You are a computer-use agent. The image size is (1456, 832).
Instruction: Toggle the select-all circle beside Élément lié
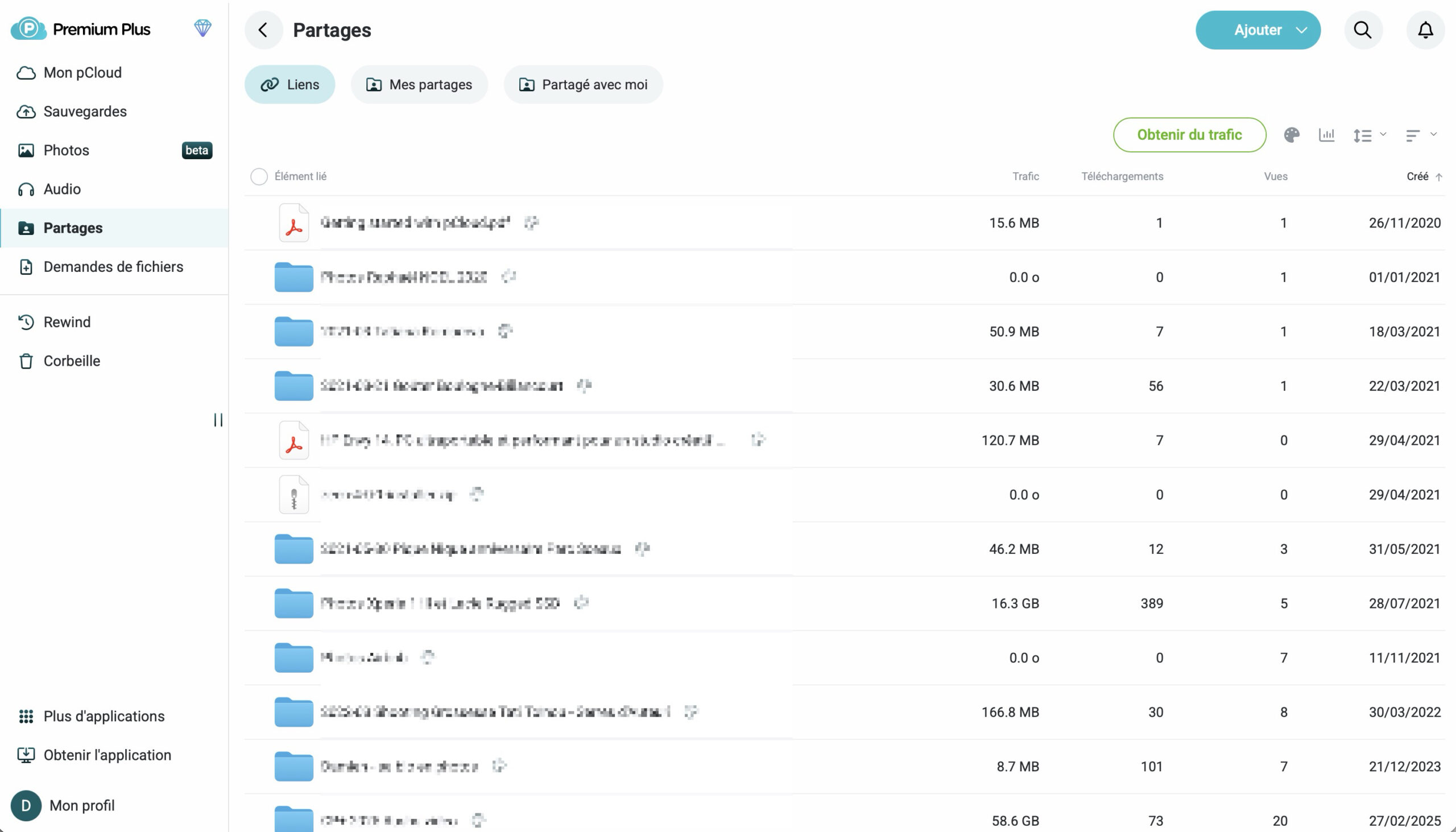[x=259, y=176]
